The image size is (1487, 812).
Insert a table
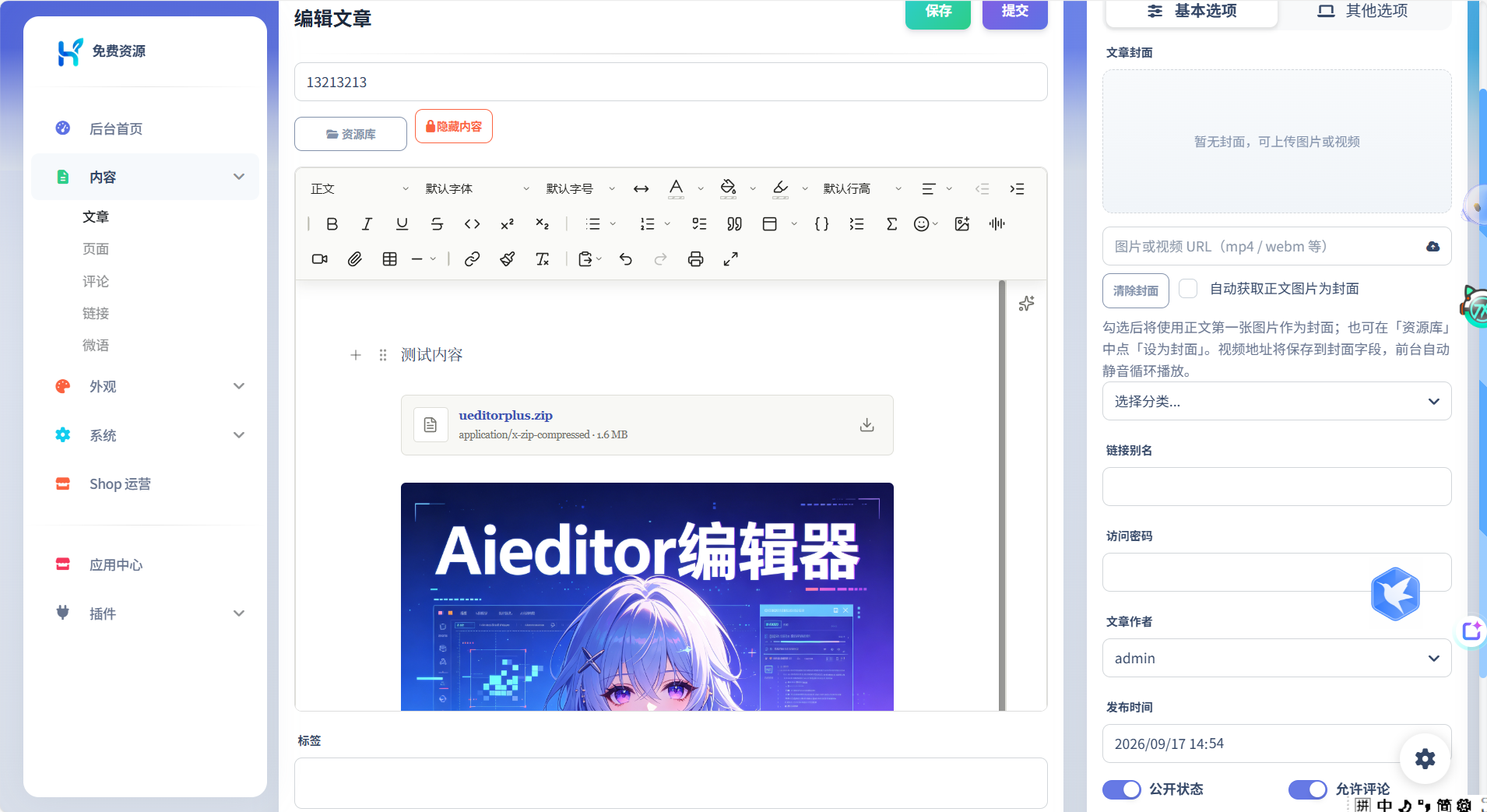pos(390,259)
